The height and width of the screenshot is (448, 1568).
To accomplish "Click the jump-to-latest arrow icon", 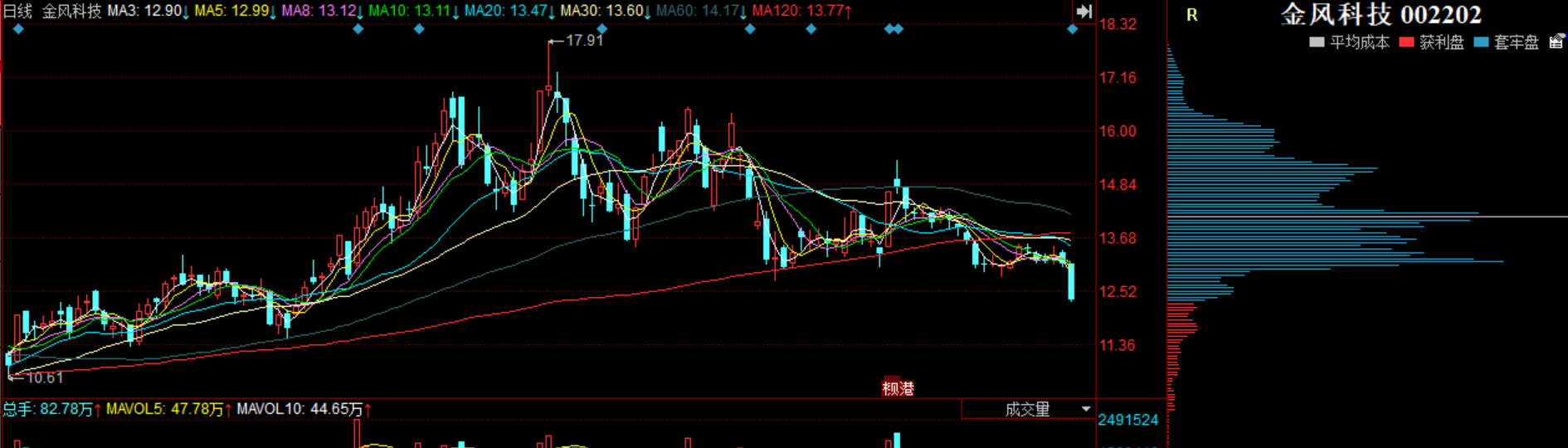I will click(1083, 12).
